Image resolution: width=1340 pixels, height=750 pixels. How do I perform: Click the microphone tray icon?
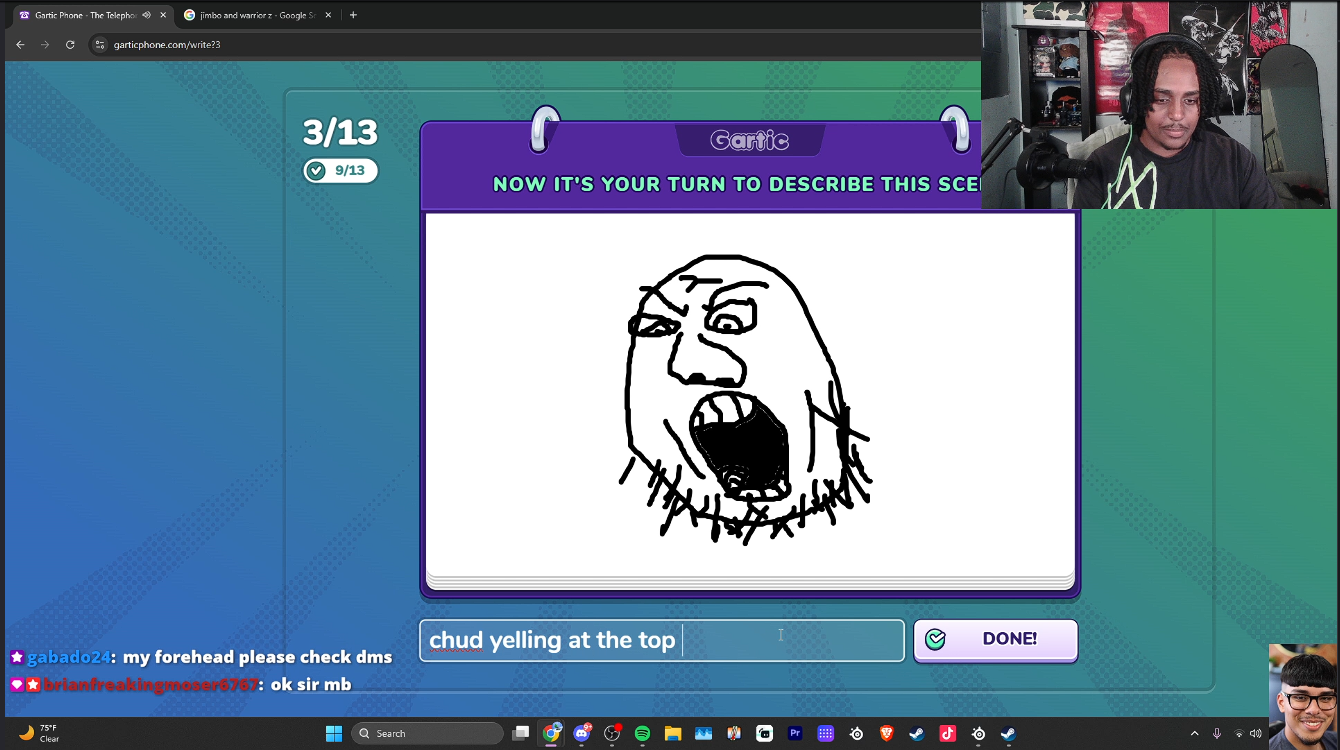click(1217, 733)
